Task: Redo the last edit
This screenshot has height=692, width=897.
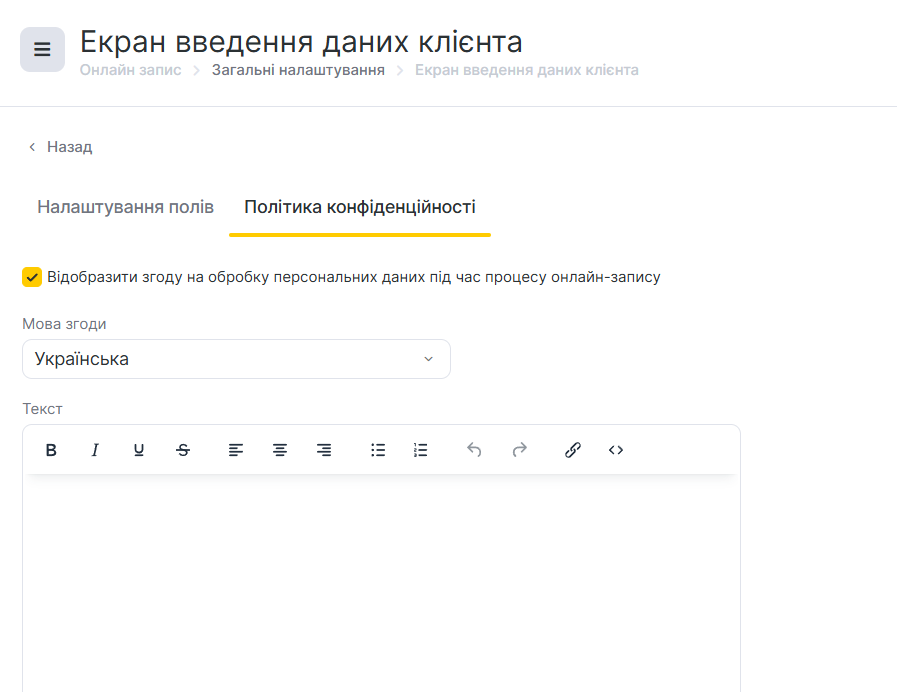Action: 519,450
